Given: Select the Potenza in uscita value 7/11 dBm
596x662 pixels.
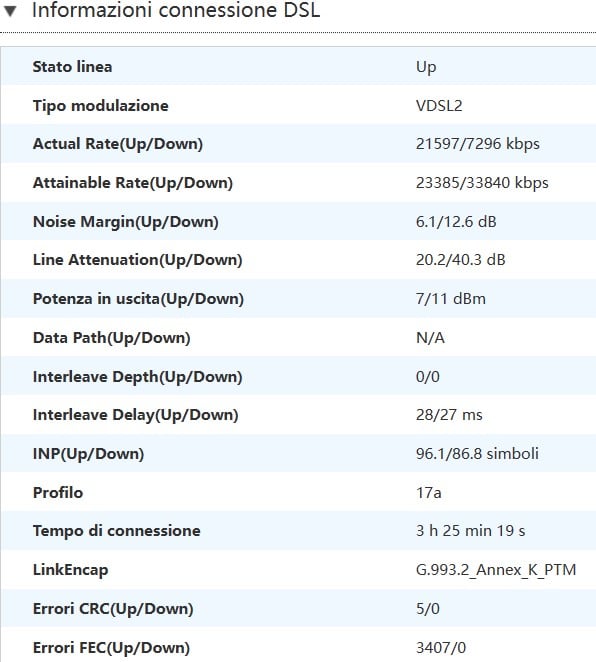Looking at the screenshot, I should pos(450,299).
